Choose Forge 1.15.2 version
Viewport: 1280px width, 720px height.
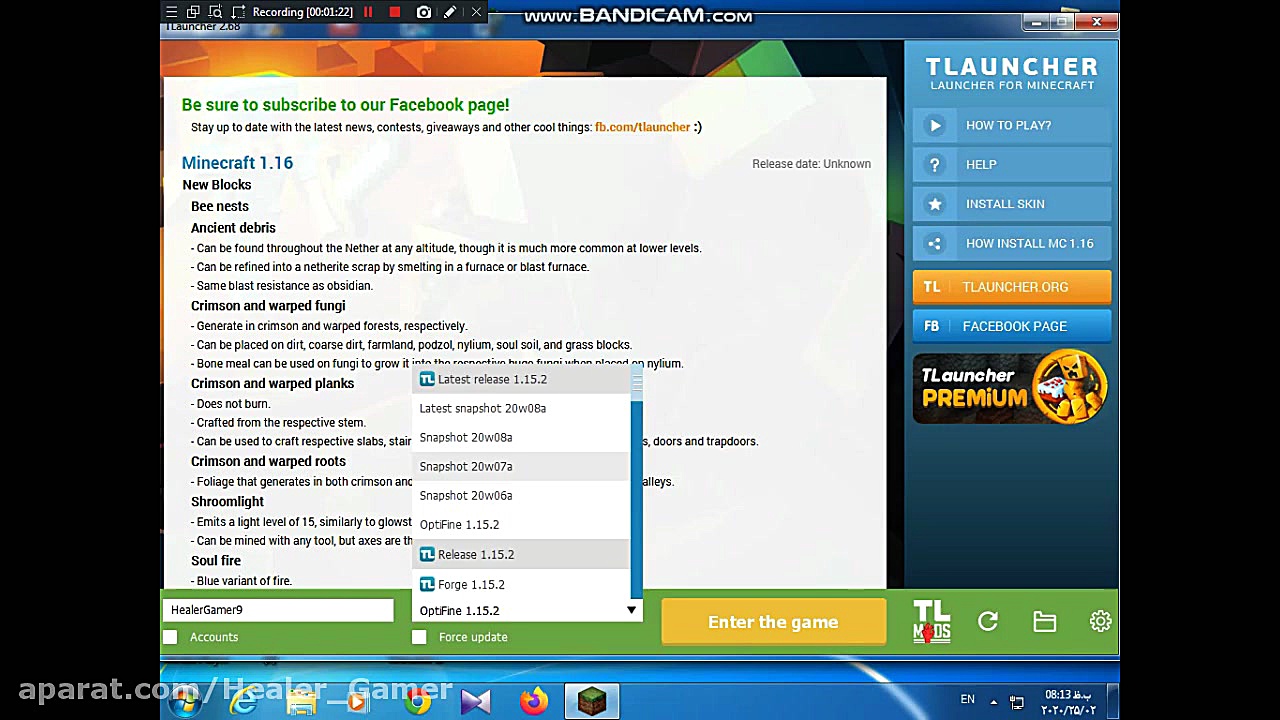point(521,584)
